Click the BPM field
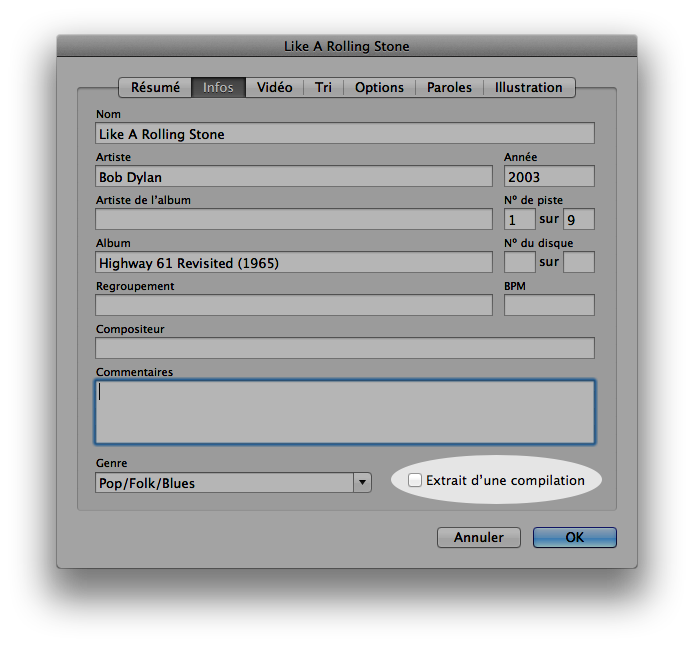Image resolution: width=694 pixels, height=647 pixels. click(549, 305)
